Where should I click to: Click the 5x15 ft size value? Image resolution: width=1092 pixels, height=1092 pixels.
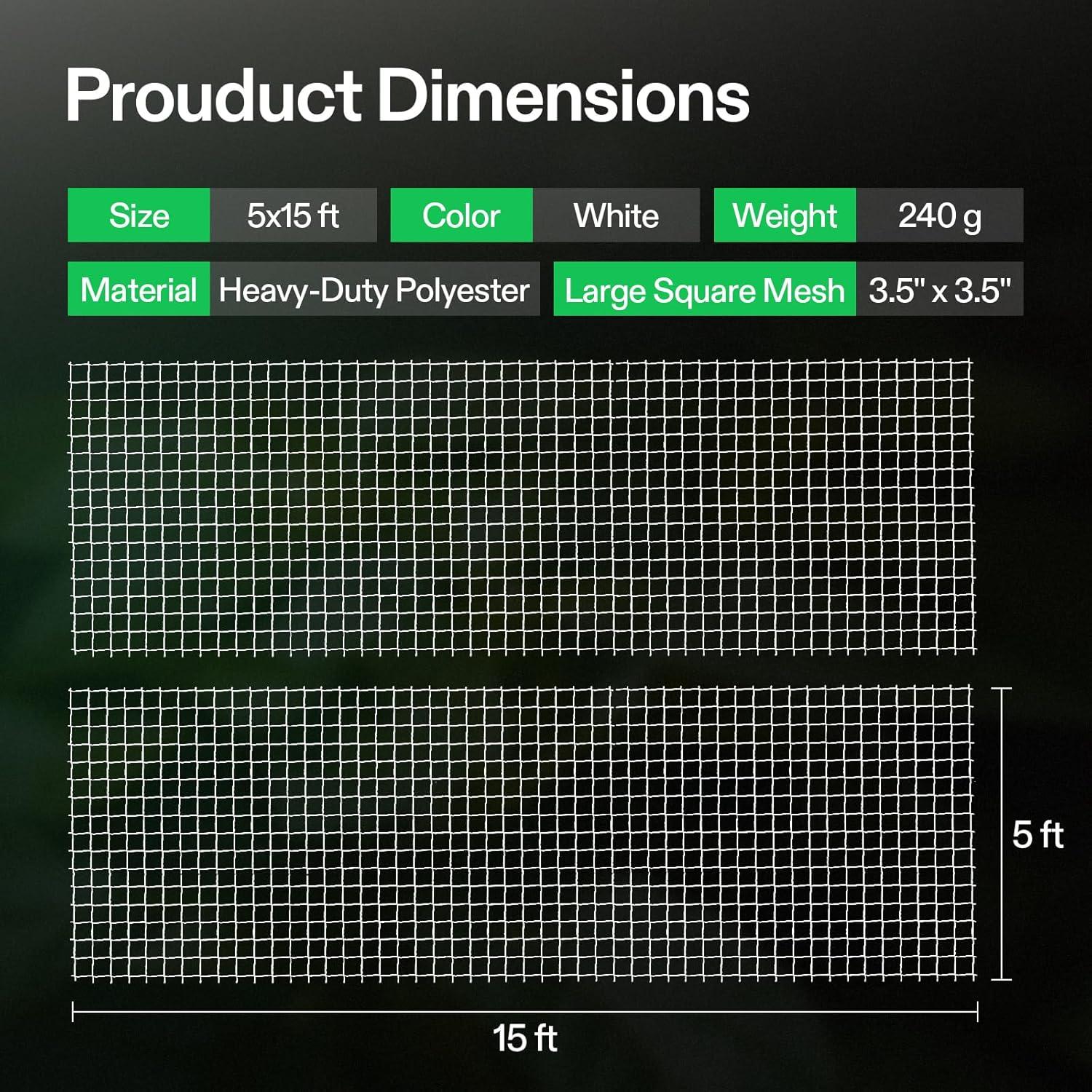point(293,215)
